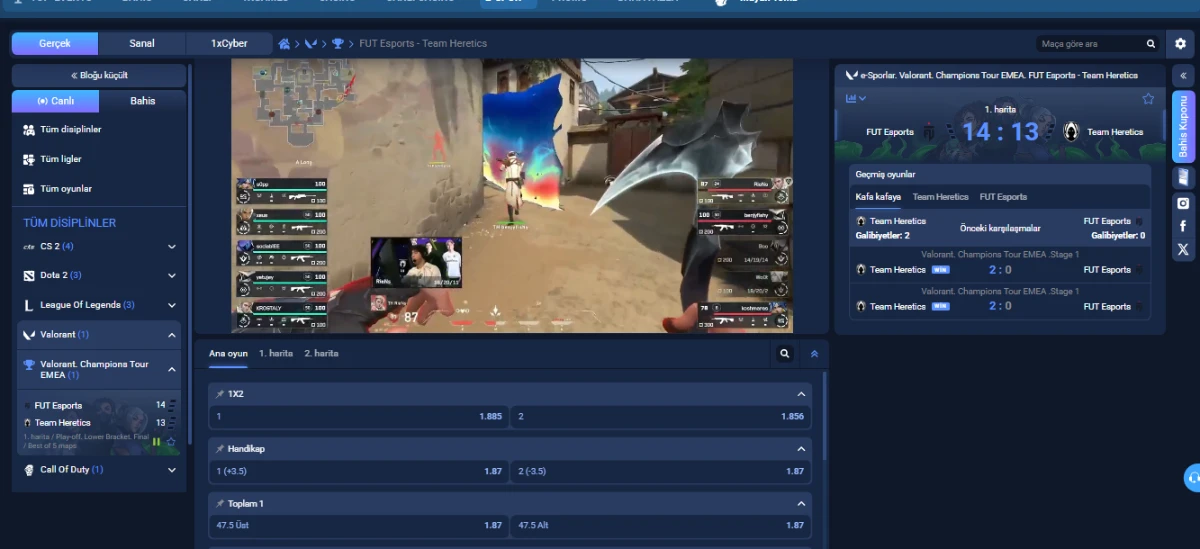Open the X (Twitter) social icon

click(1183, 249)
